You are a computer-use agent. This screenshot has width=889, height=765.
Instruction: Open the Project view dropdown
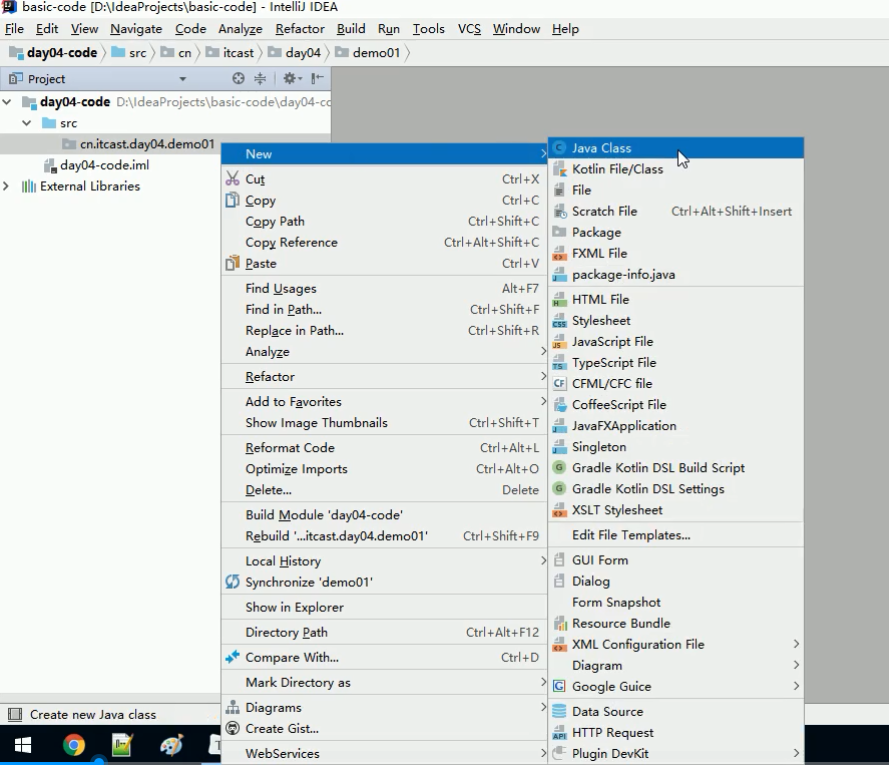point(183,79)
